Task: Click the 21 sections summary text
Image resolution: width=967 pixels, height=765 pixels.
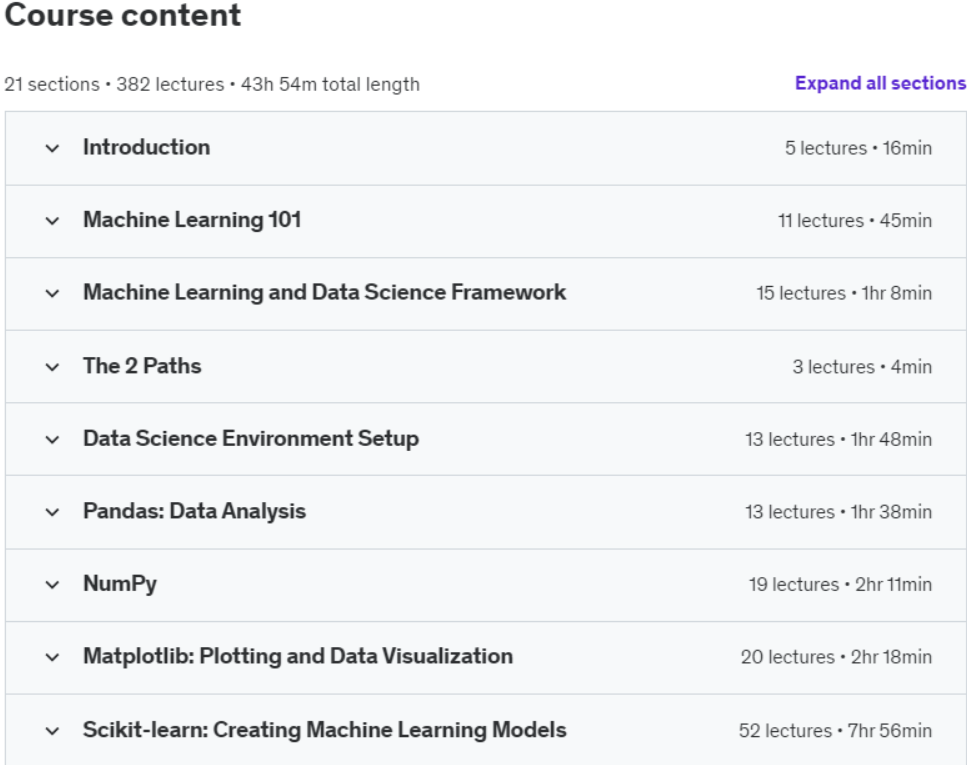Action: (212, 85)
